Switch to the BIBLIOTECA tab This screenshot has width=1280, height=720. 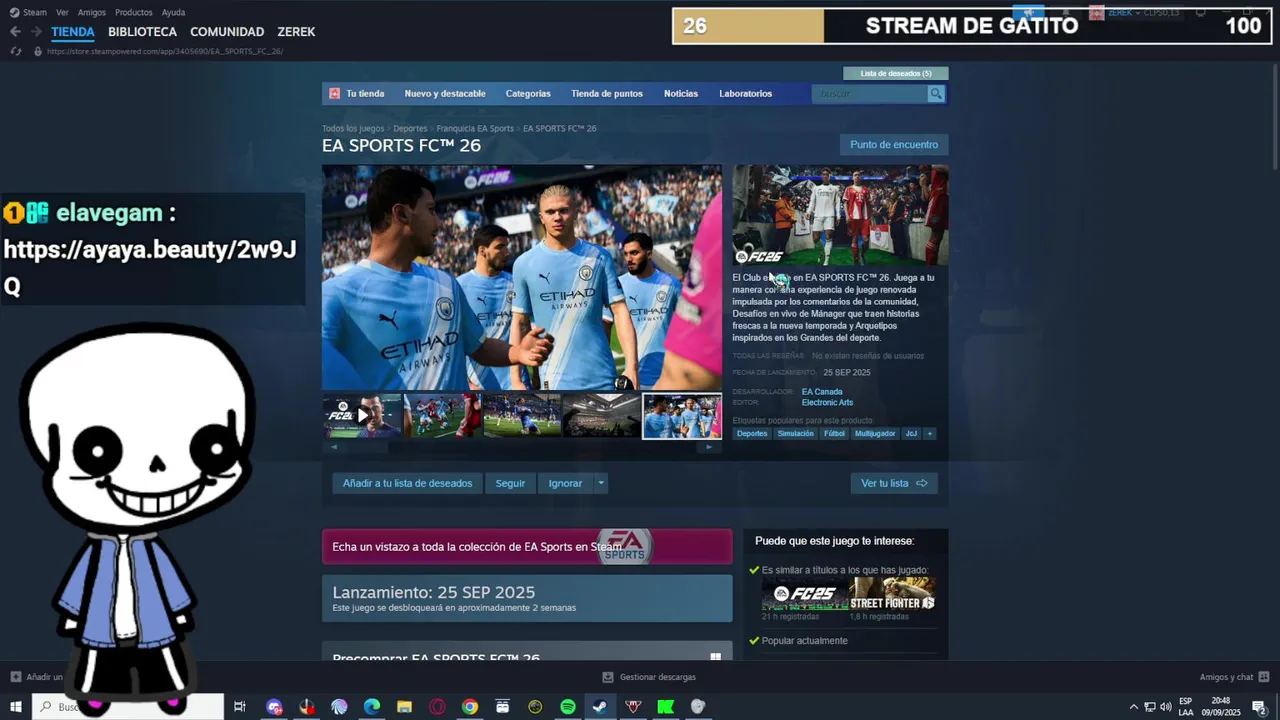click(x=142, y=32)
